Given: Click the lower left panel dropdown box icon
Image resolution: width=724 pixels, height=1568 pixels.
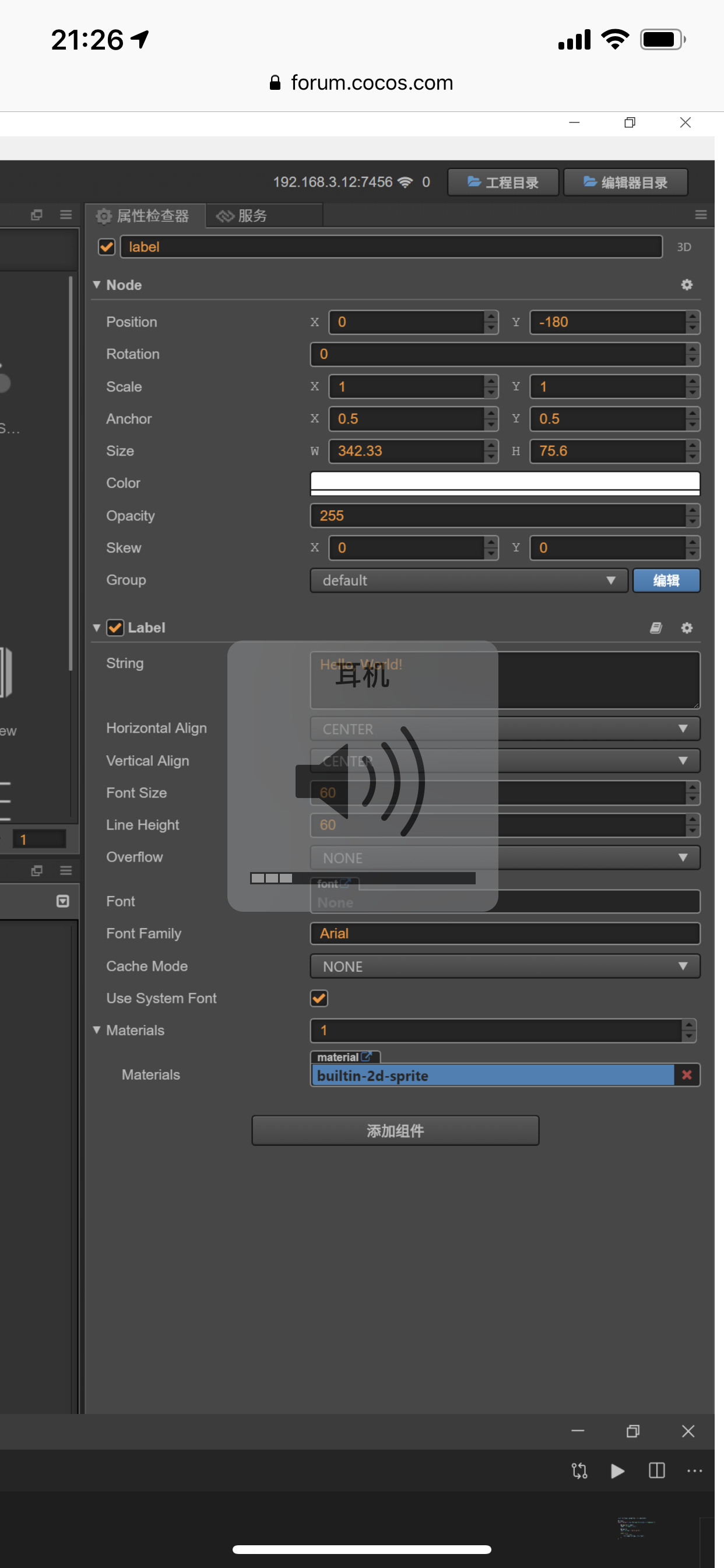Looking at the screenshot, I should [63, 901].
